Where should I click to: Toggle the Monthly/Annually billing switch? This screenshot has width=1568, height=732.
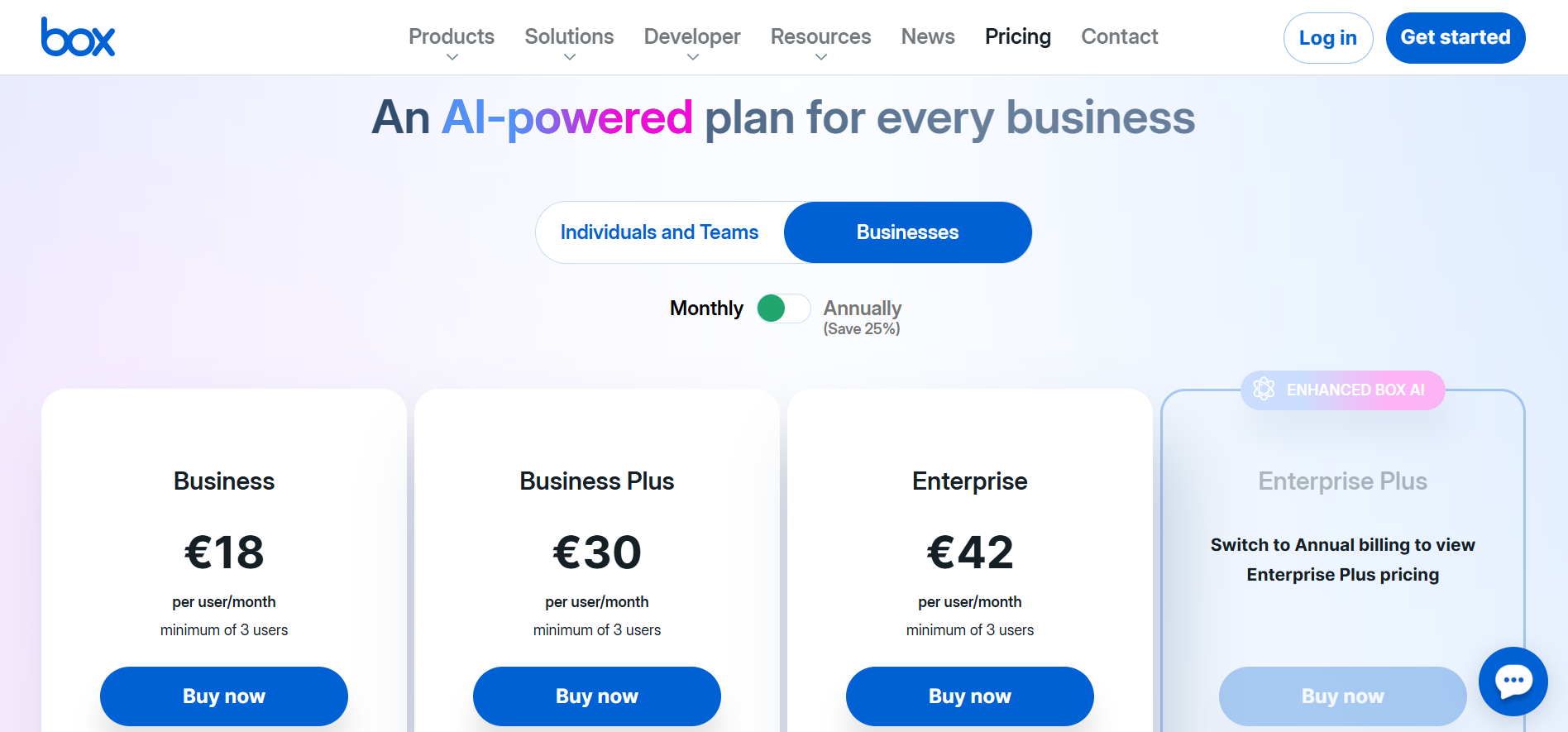(783, 309)
